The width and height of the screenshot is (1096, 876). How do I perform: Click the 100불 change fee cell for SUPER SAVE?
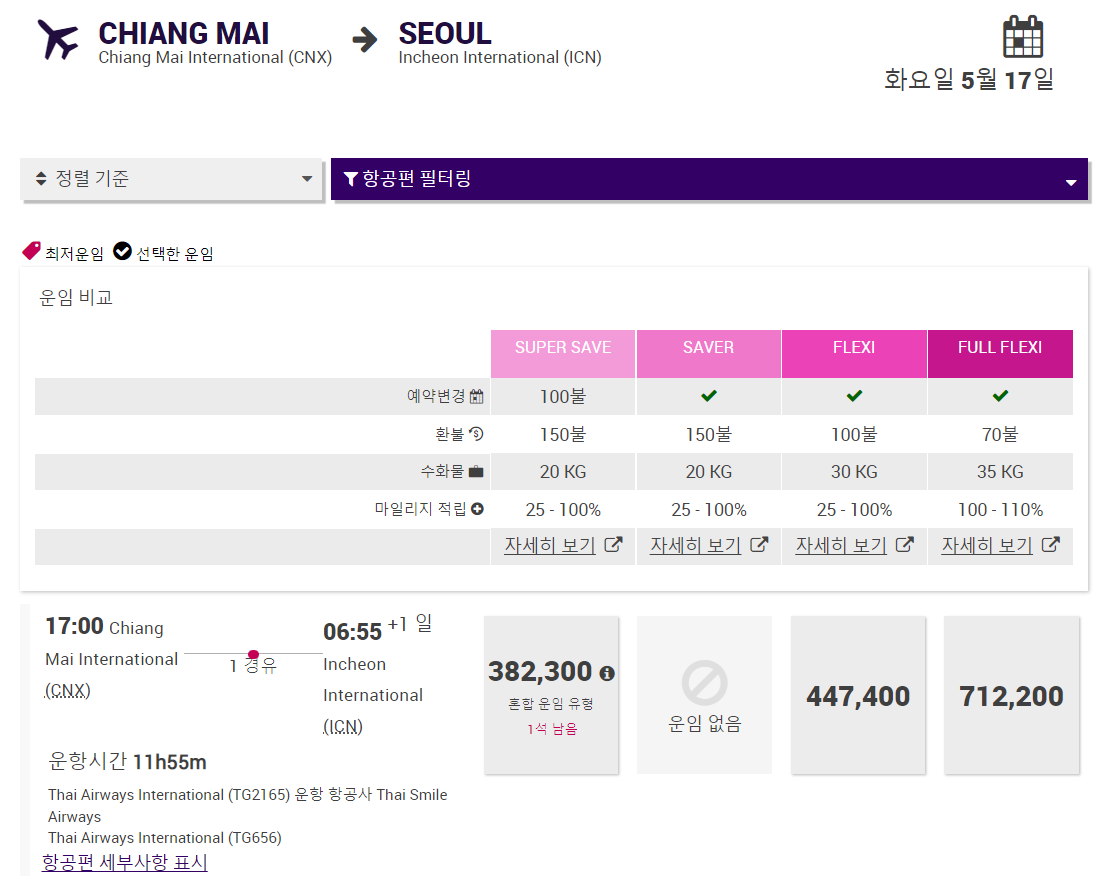click(x=563, y=396)
